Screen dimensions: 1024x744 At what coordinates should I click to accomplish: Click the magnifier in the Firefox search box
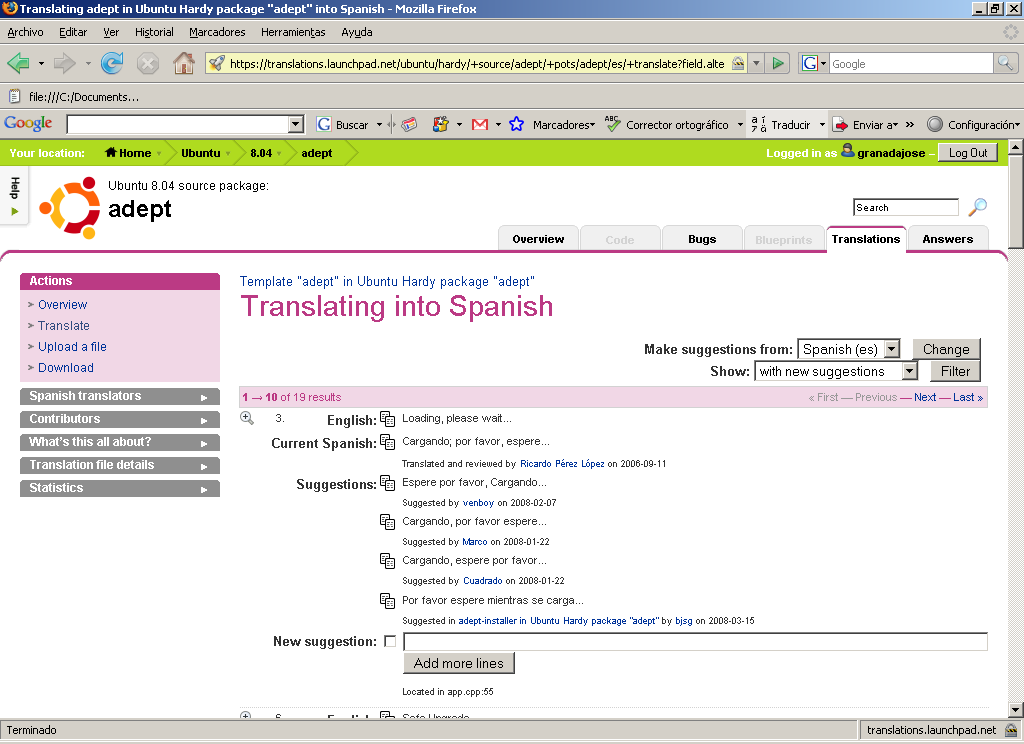pos(1004,63)
